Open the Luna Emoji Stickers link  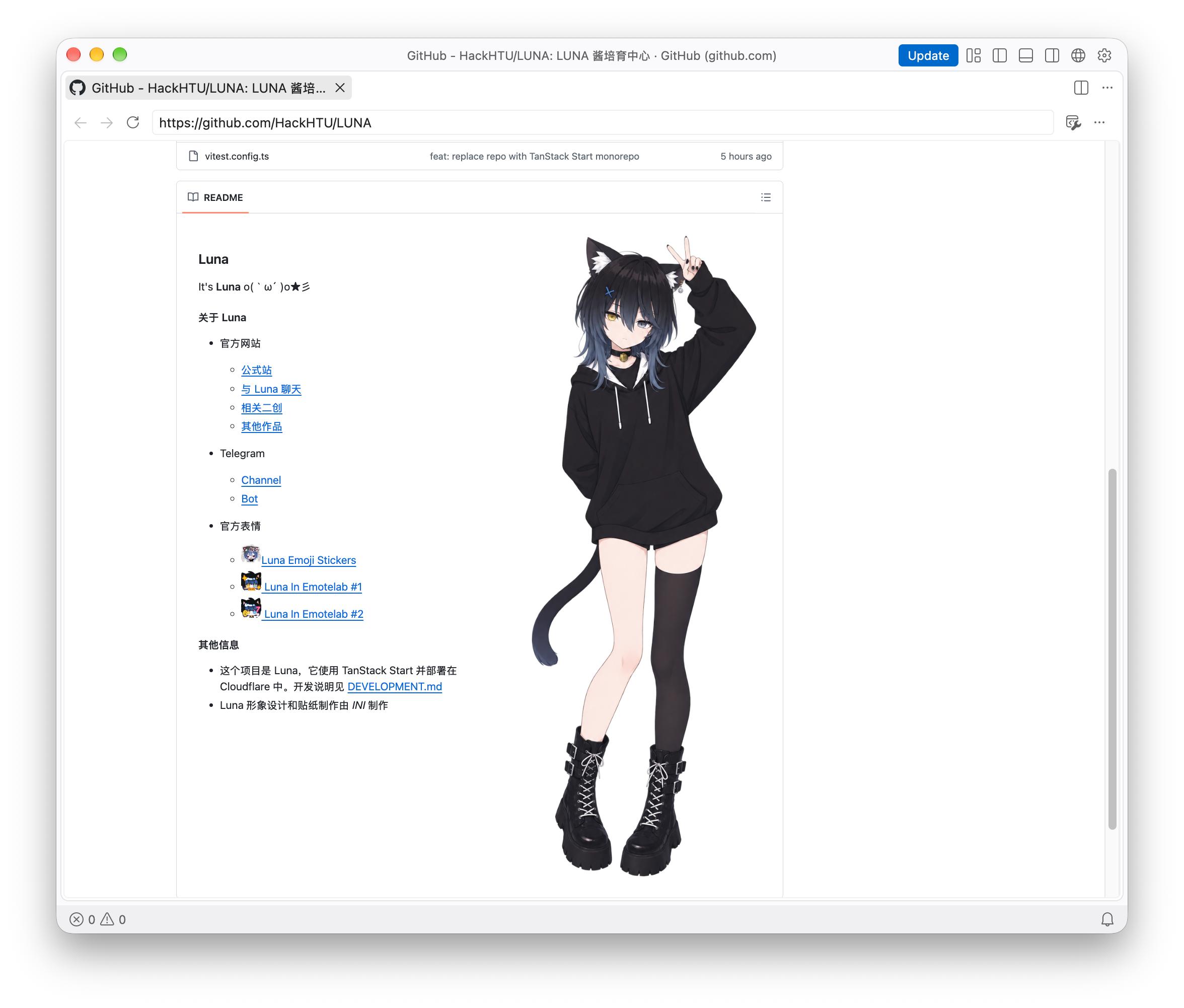309,560
